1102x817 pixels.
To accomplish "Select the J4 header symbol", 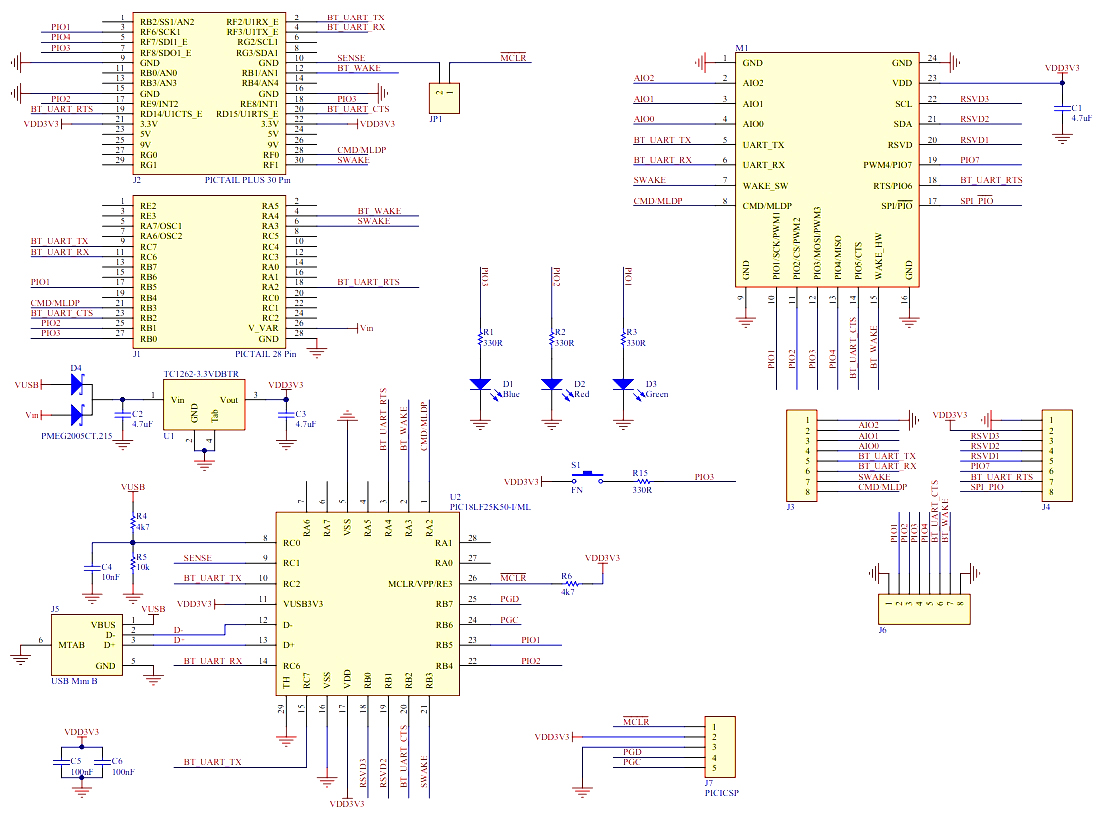I will pyautogui.click(x=1057, y=456).
